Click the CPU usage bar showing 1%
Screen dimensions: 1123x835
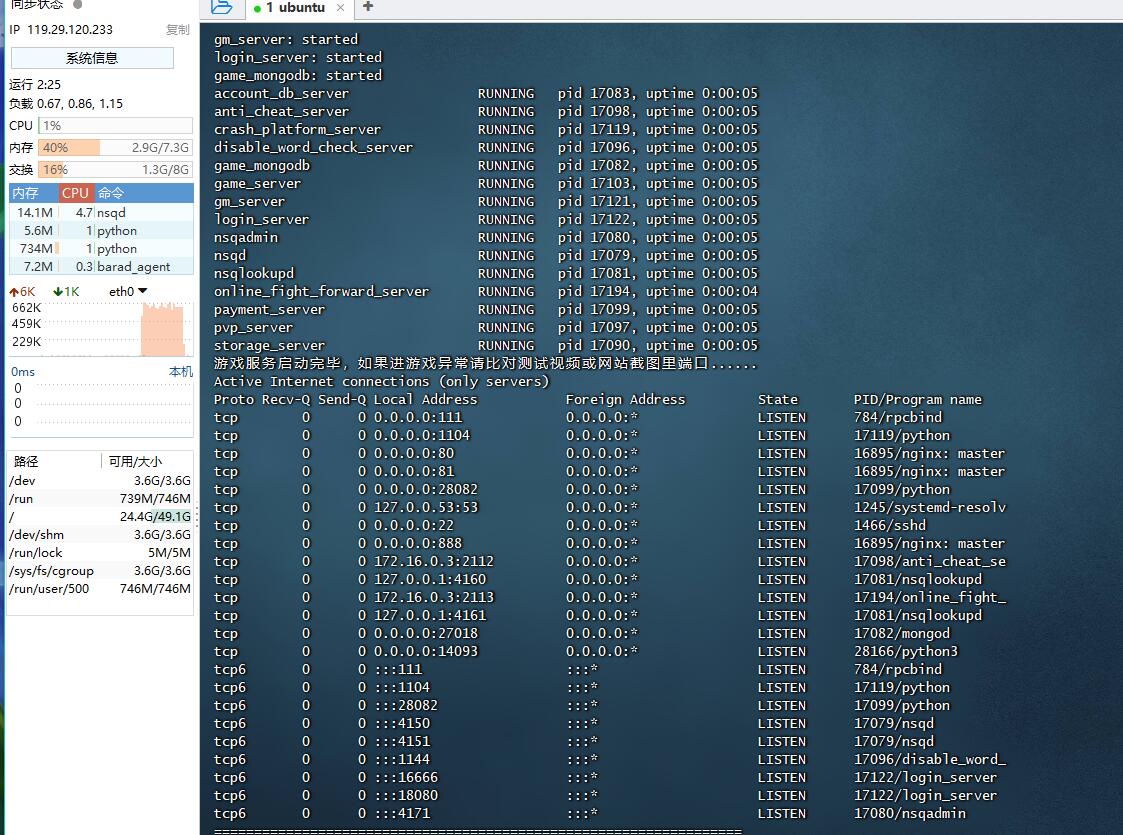pos(115,126)
